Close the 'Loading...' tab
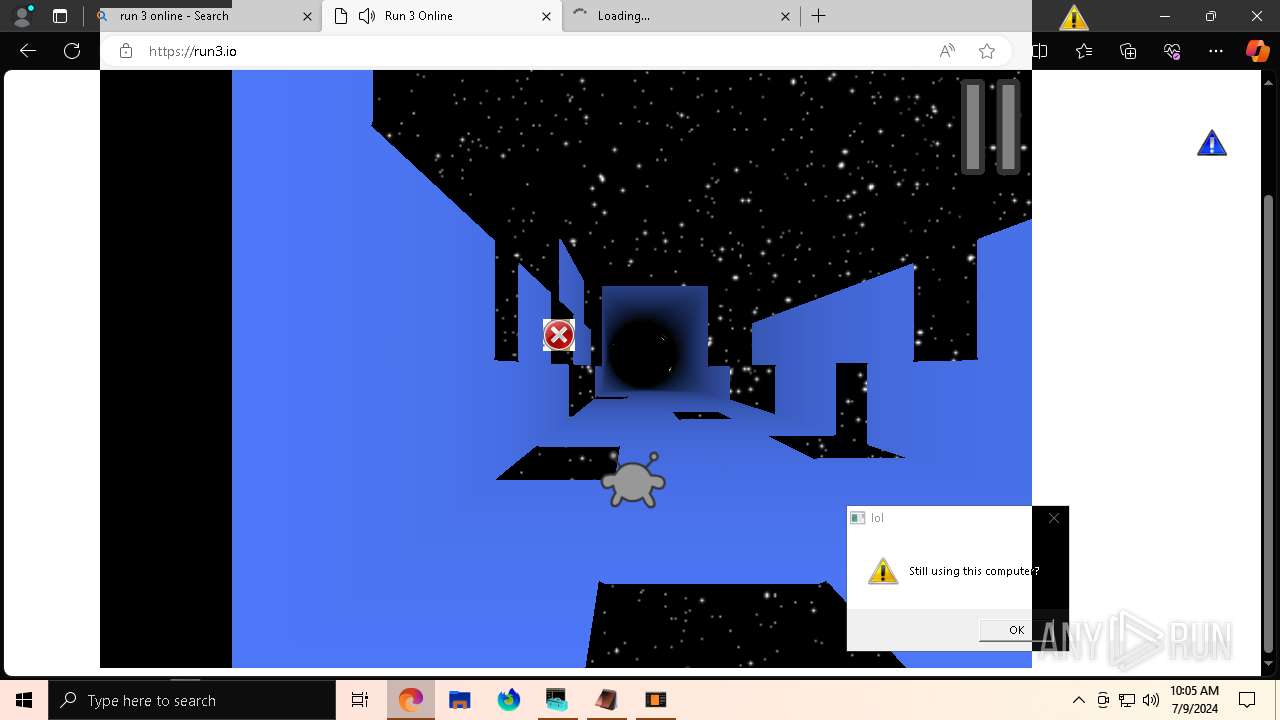The width and height of the screenshot is (1280, 720). click(785, 16)
